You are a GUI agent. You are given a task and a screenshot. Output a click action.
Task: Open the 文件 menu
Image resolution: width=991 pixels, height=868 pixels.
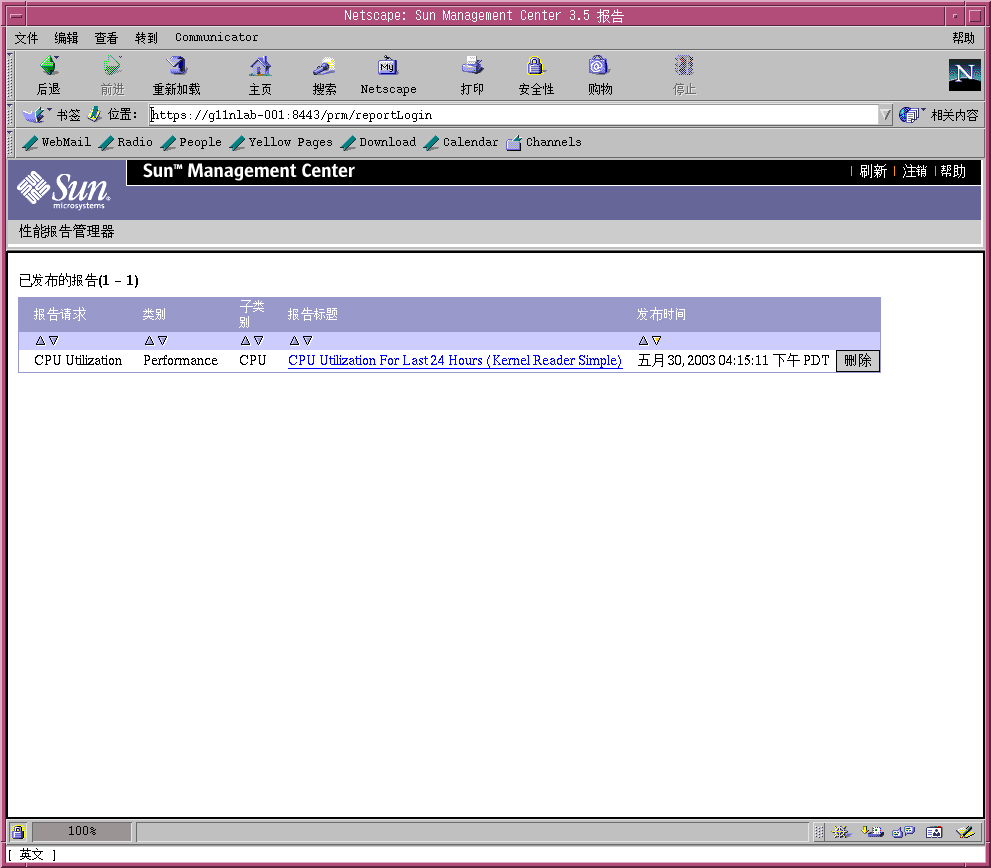pos(27,38)
